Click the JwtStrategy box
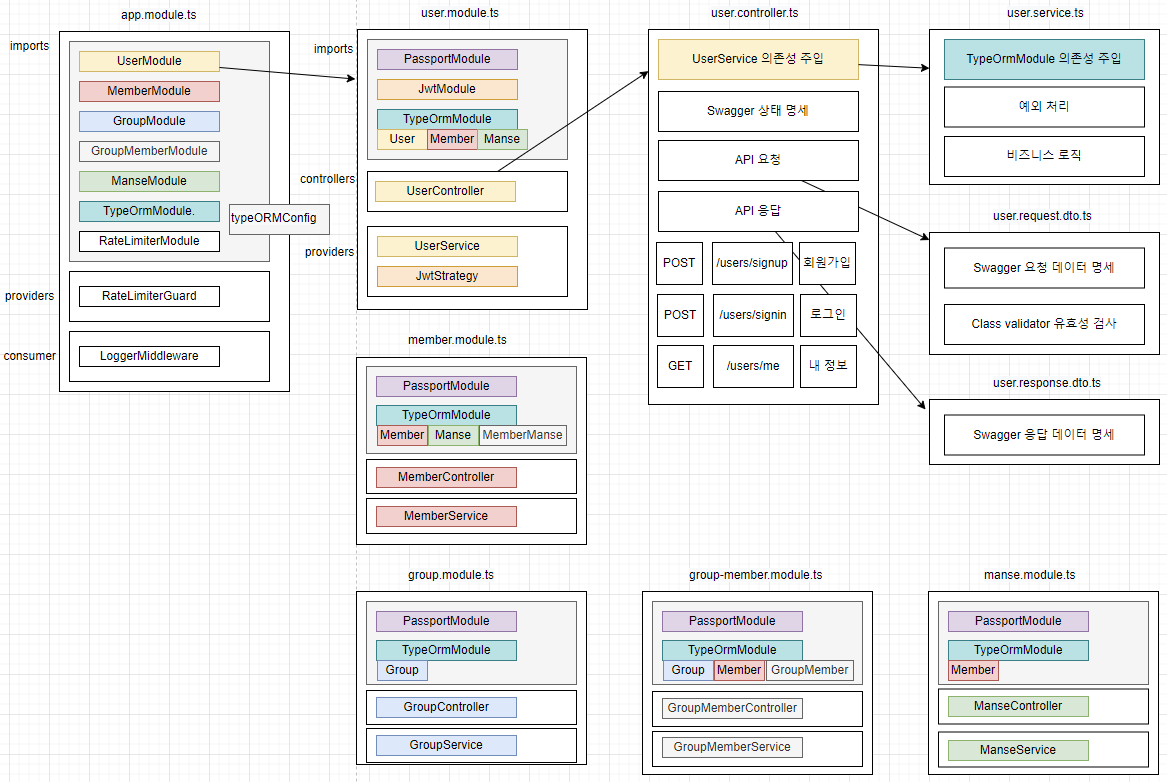 447,276
